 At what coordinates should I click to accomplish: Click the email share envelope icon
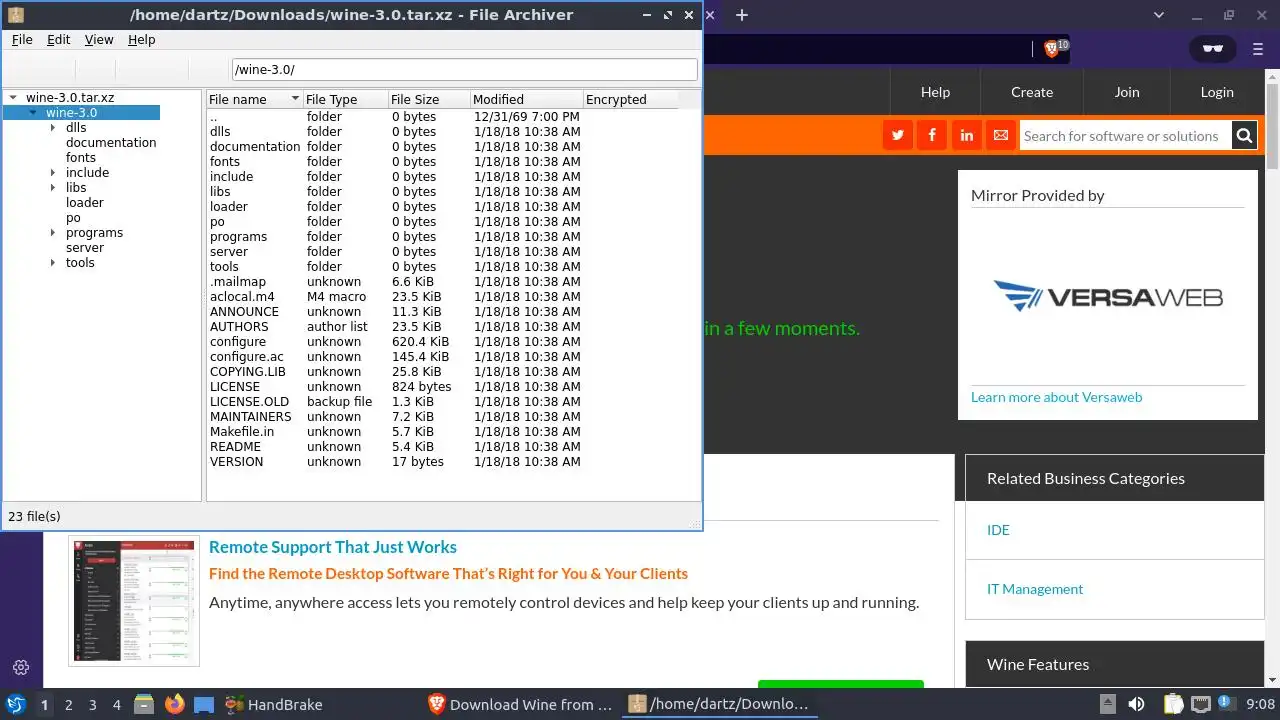pyautogui.click(x=1000, y=135)
